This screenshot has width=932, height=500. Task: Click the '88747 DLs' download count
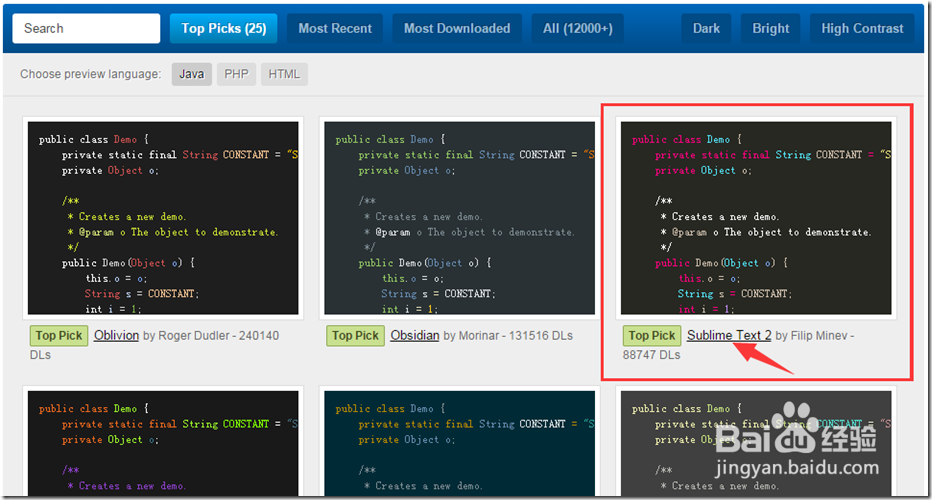651,355
